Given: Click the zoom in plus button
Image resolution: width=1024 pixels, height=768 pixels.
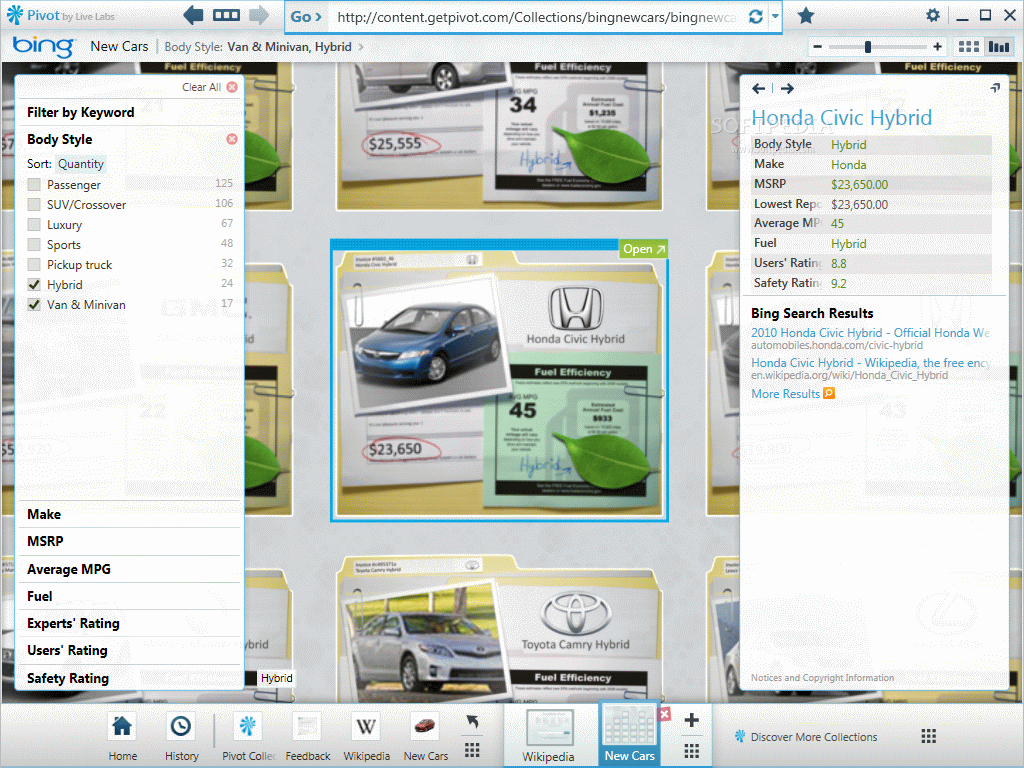Looking at the screenshot, I should 937,46.
